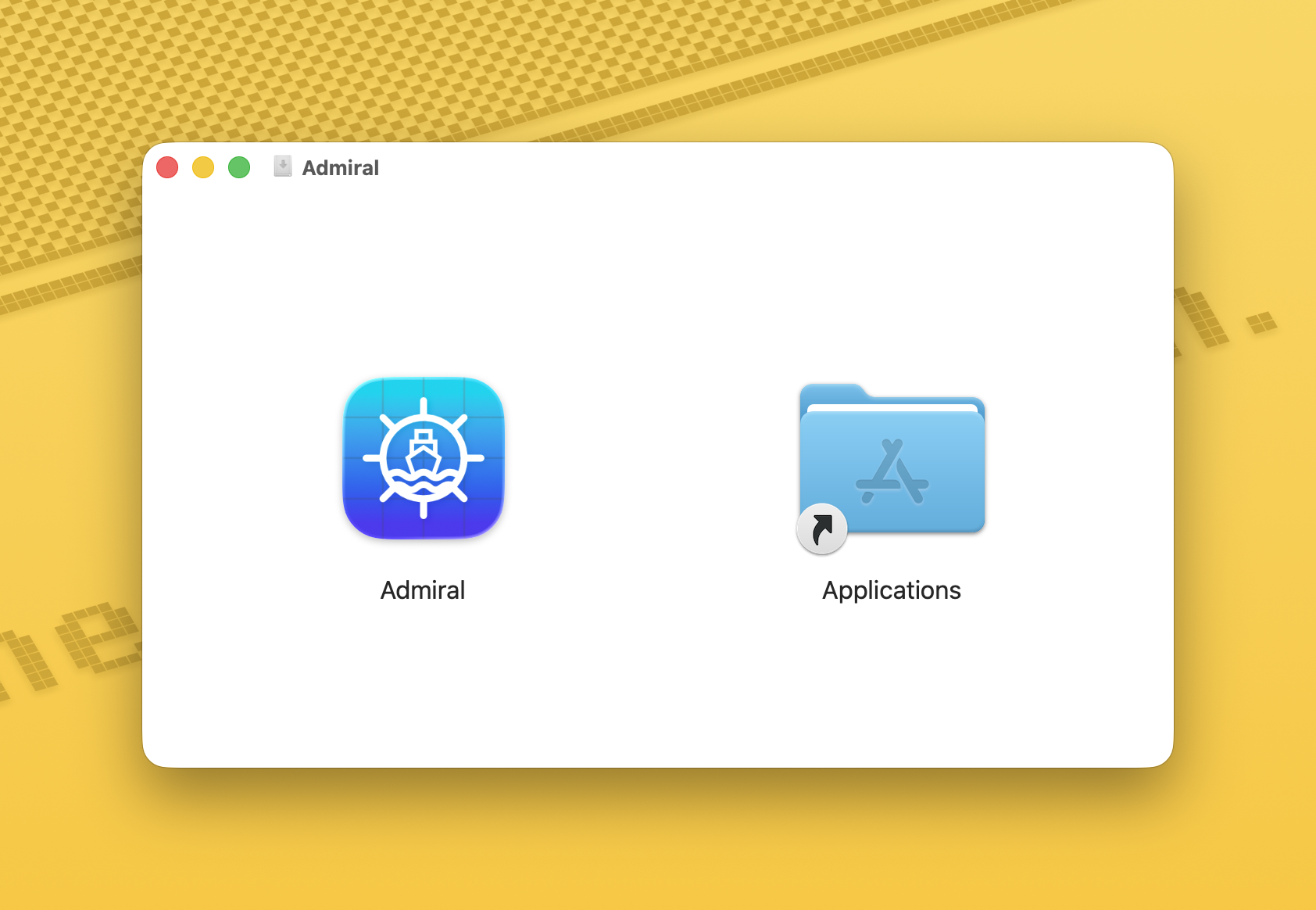This screenshot has width=1316, height=910.
Task: Click the Admiral label under the app icon
Action: (423, 590)
